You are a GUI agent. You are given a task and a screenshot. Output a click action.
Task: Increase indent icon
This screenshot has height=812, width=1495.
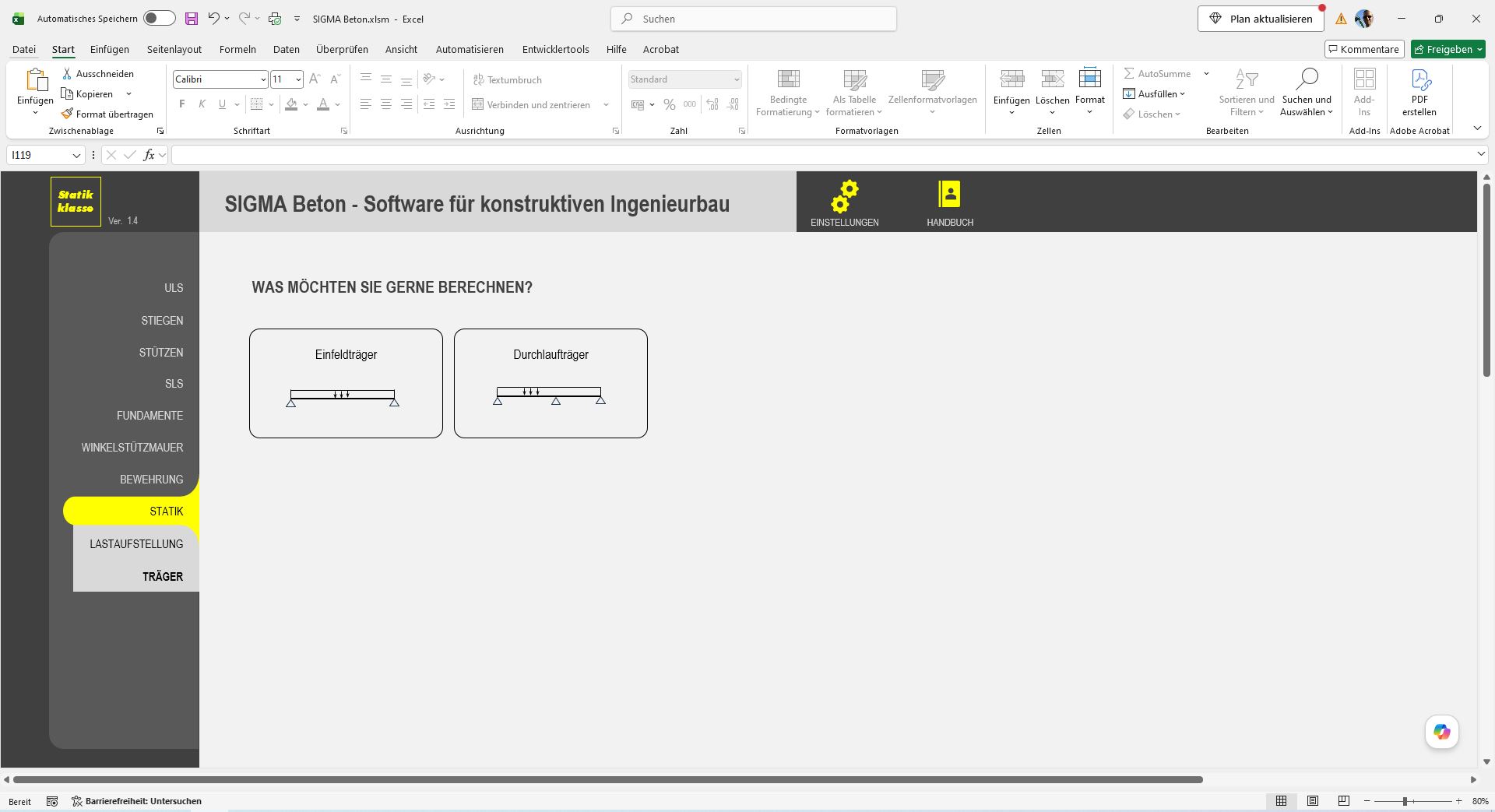[x=449, y=104]
